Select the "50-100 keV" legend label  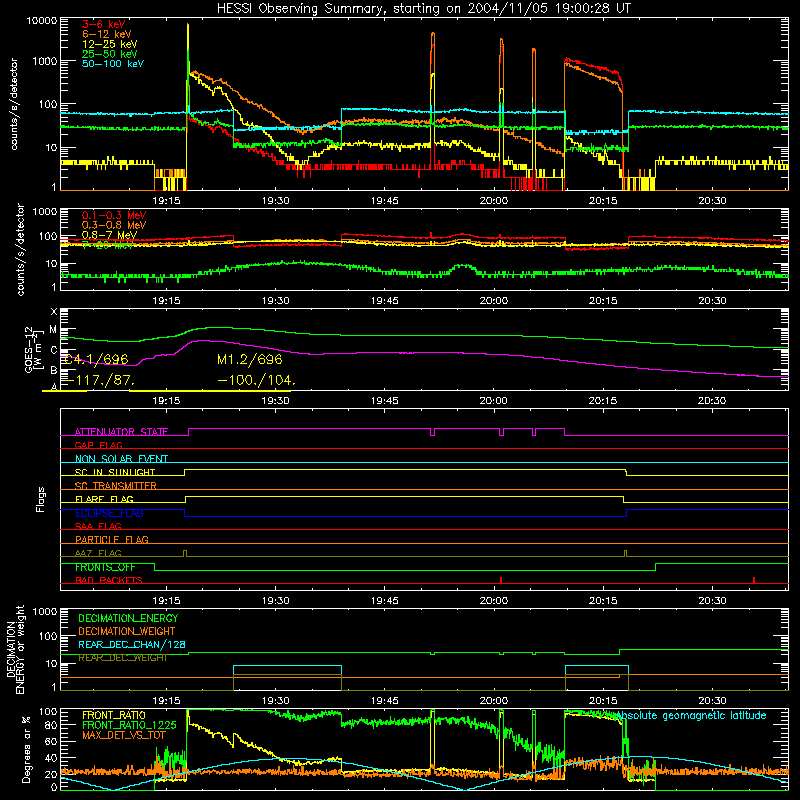tap(113, 64)
